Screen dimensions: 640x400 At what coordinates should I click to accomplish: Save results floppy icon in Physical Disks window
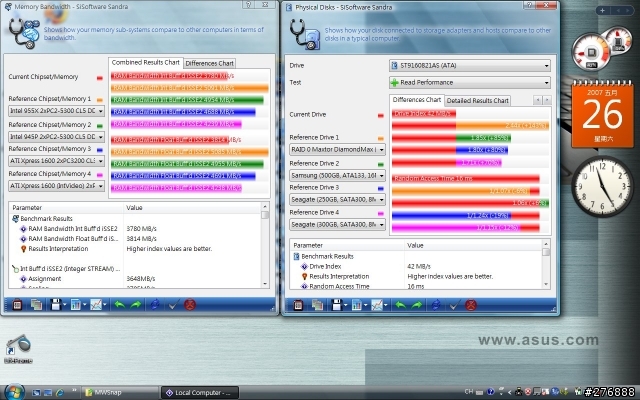(x=336, y=305)
